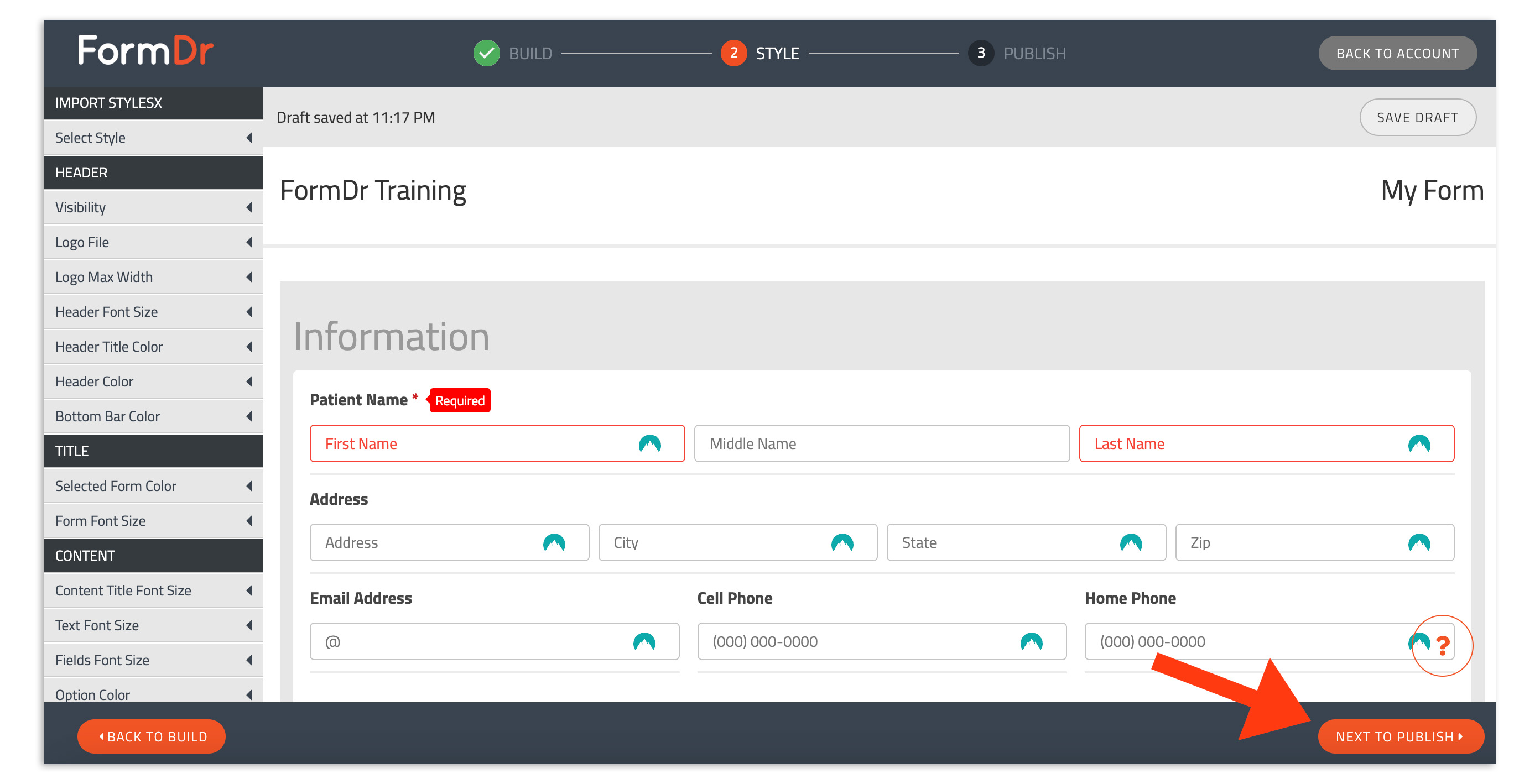Click the Home Phone input field
The height and width of the screenshot is (784, 1540).
[1269, 642]
